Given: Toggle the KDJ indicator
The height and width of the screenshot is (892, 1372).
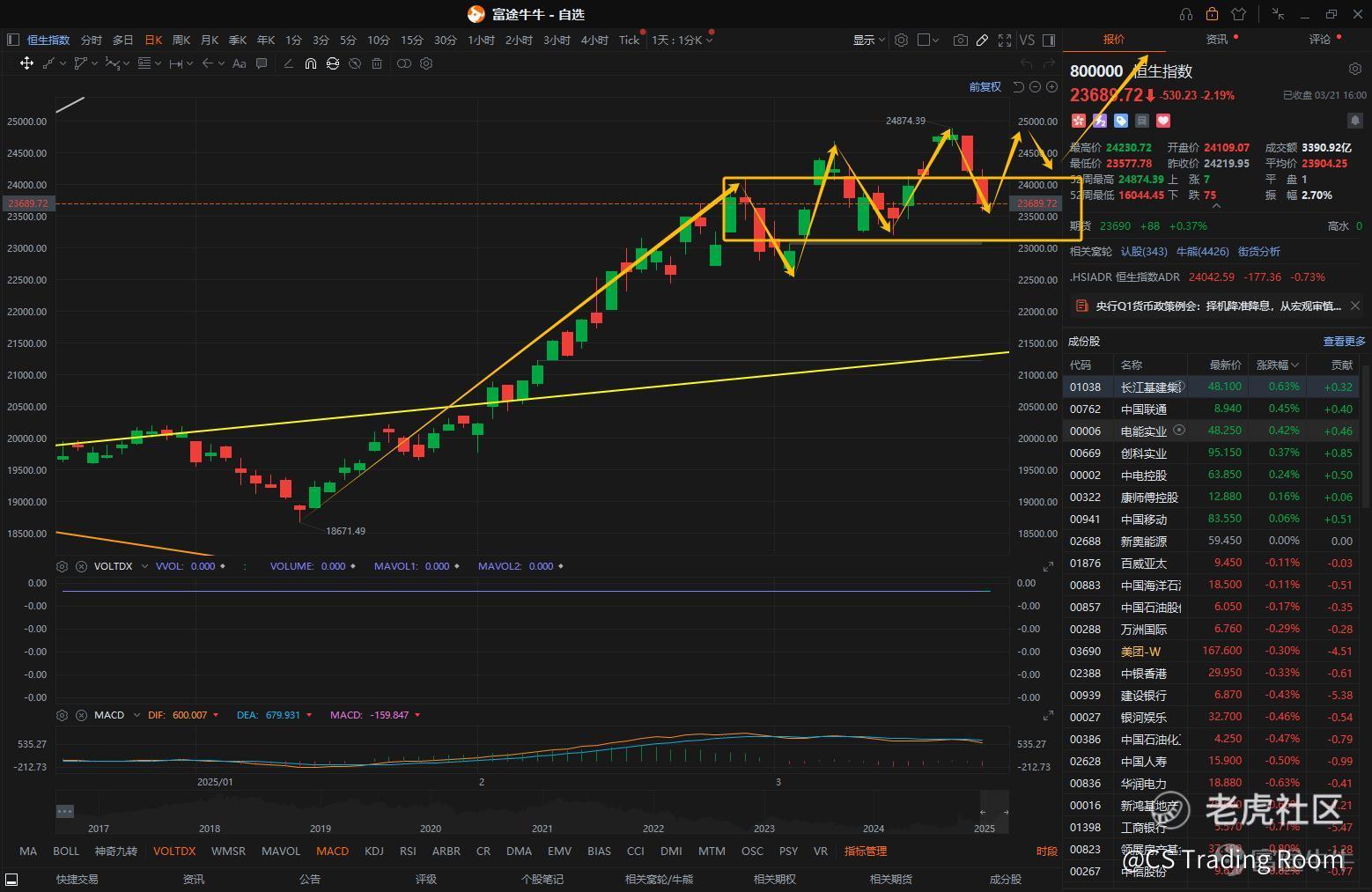Looking at the screenshot, I should (374, 851).
